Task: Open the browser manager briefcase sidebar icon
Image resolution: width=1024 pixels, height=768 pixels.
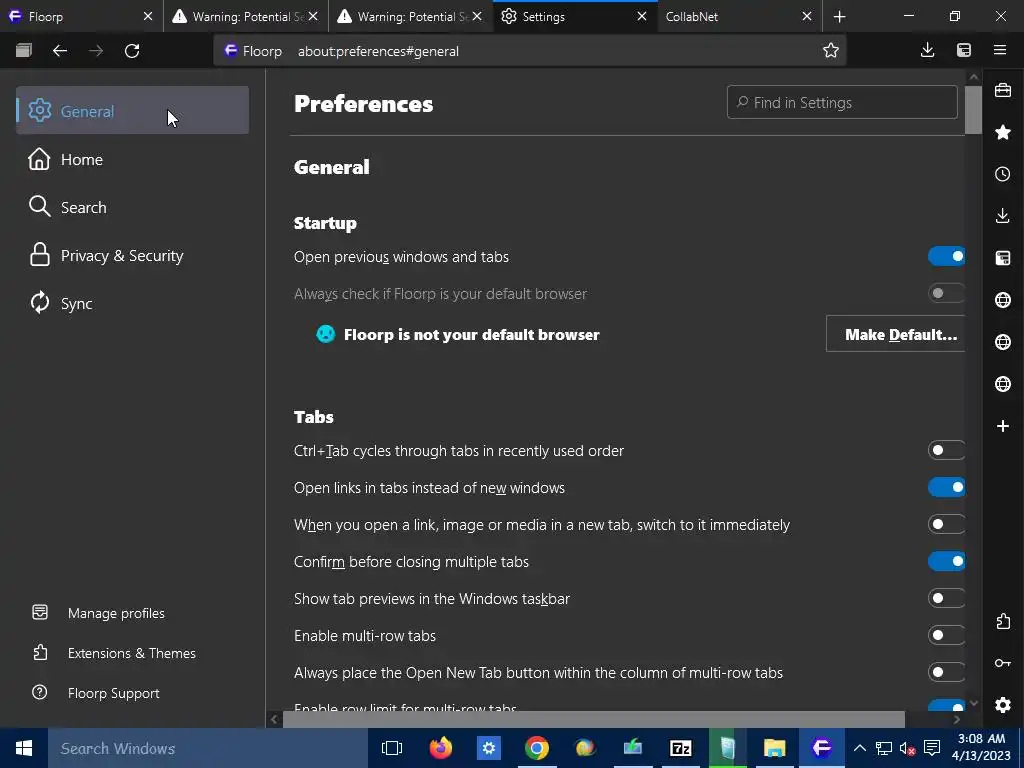Action: (1003, 90)
